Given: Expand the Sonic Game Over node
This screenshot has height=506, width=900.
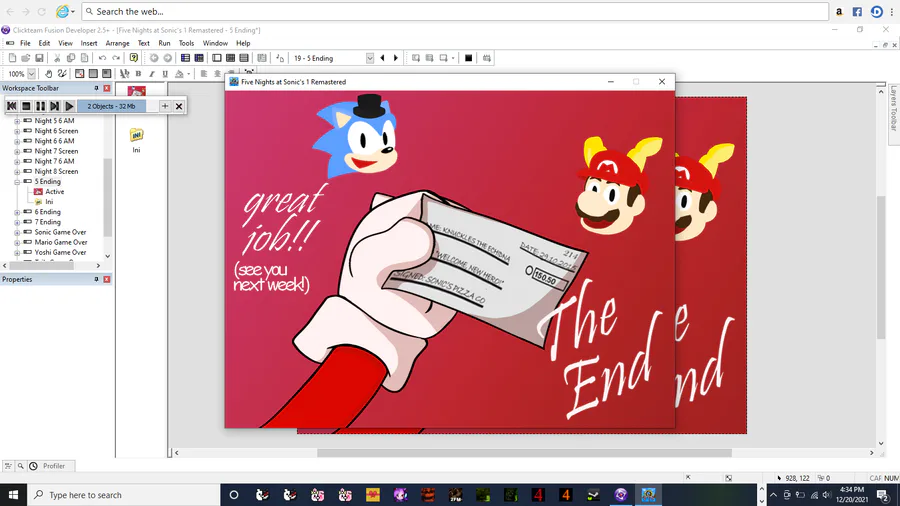Looking at the screenshot, I should tap(17, 232).
